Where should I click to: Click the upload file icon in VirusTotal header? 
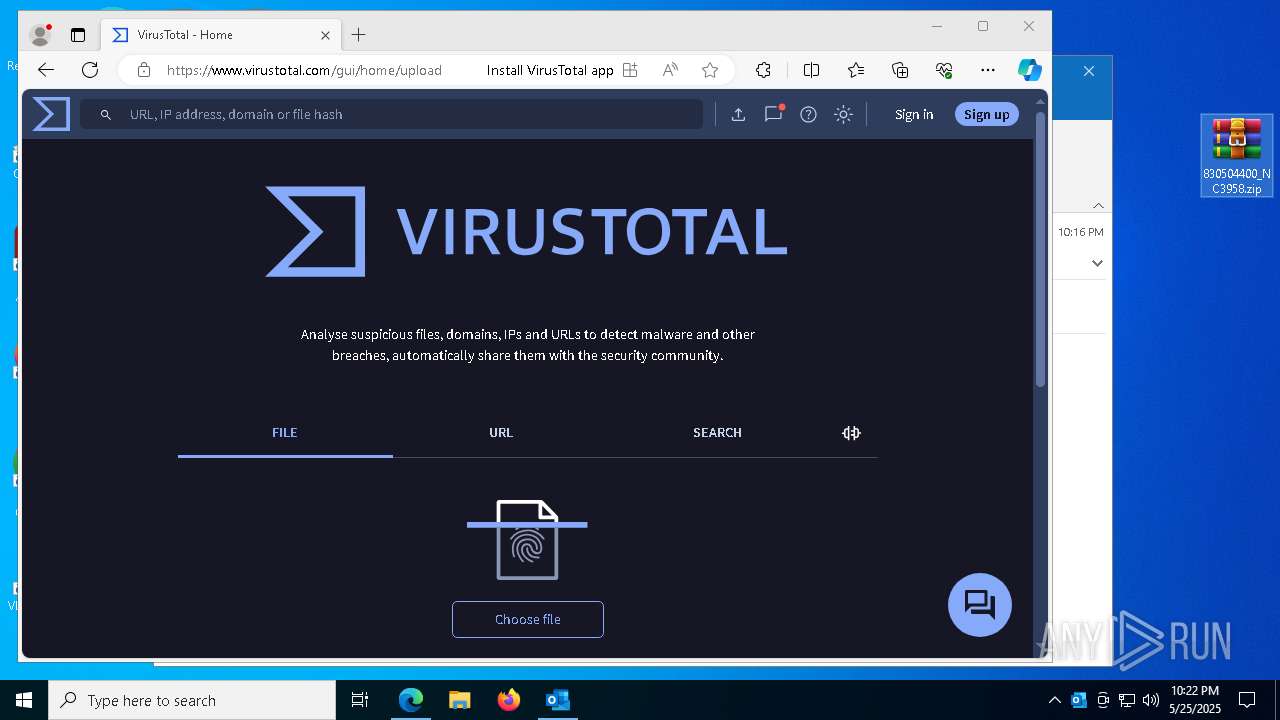pos(738,114)
